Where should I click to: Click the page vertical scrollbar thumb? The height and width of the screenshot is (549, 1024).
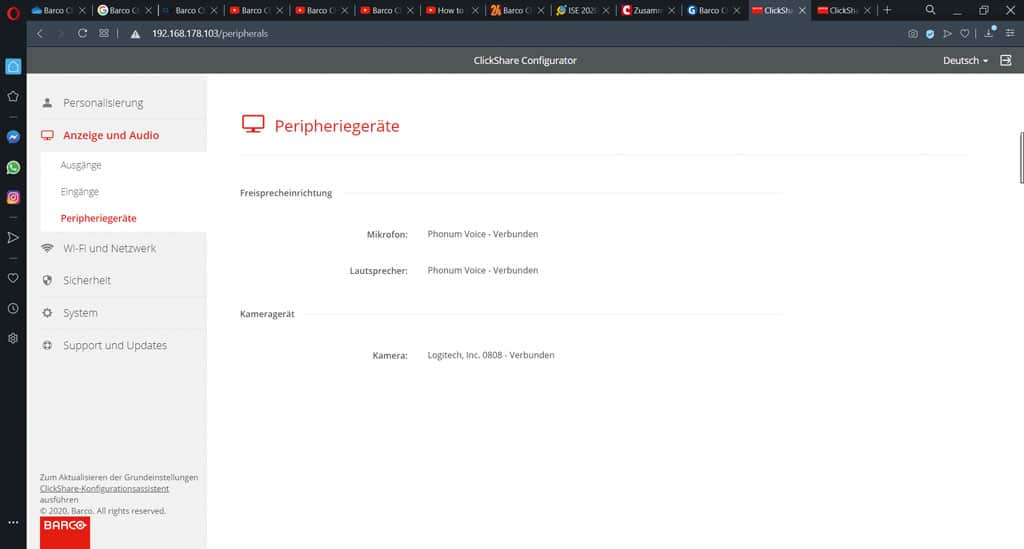coord(1021,158)
